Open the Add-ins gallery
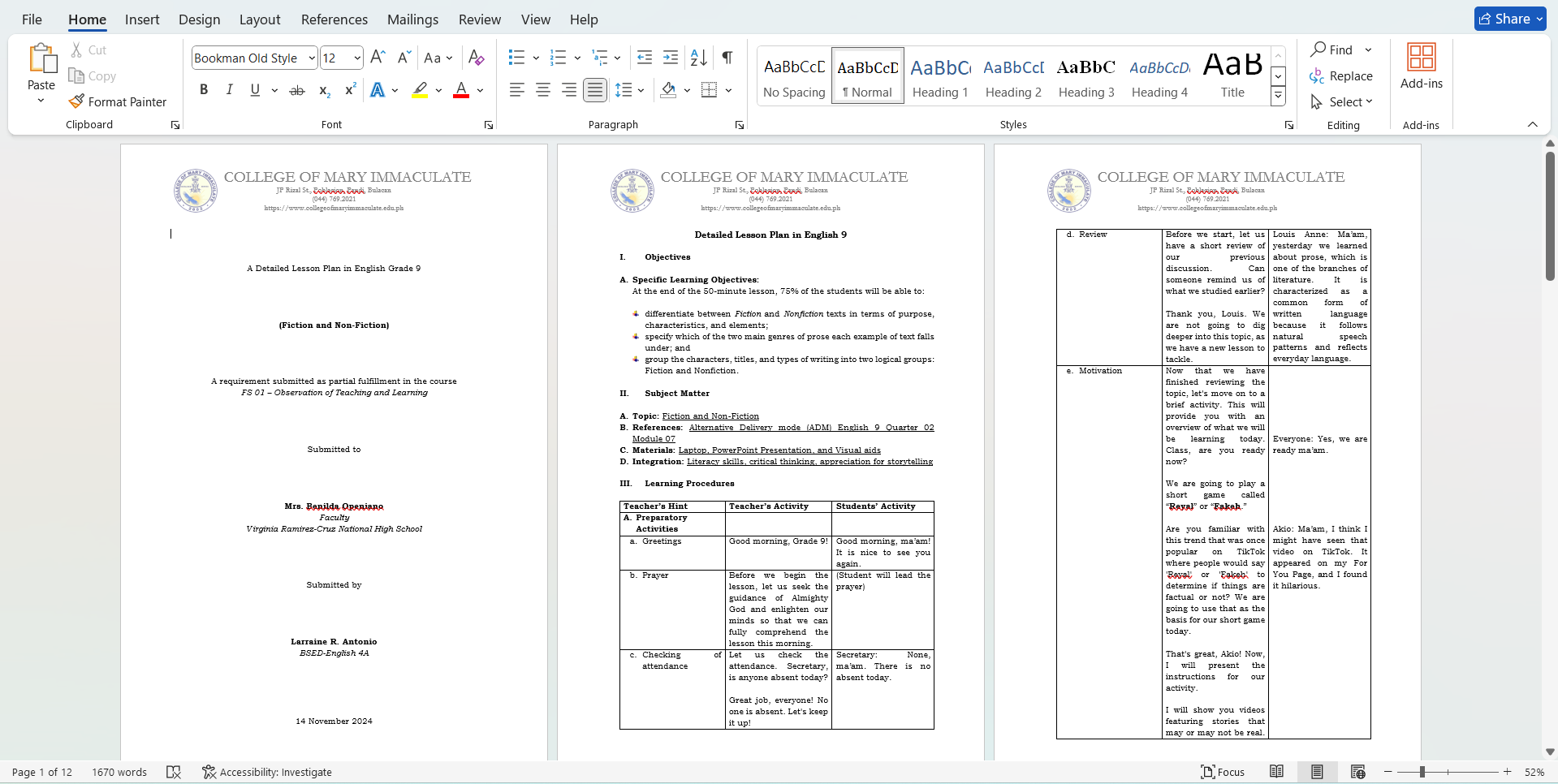 coord(1421,67)
